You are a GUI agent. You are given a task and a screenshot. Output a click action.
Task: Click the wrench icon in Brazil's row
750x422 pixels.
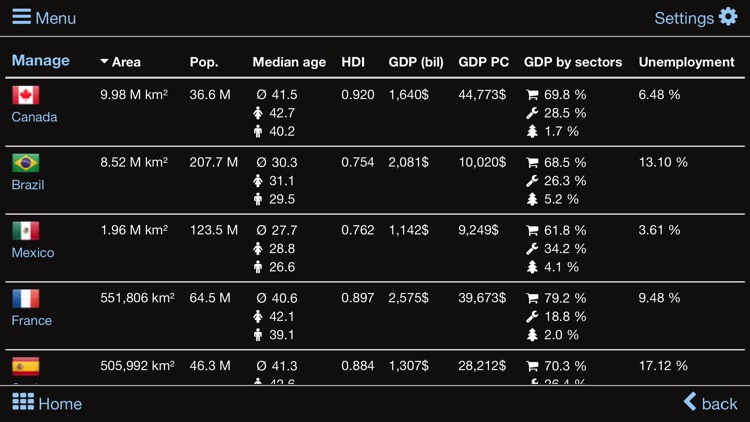coord(532,181)
